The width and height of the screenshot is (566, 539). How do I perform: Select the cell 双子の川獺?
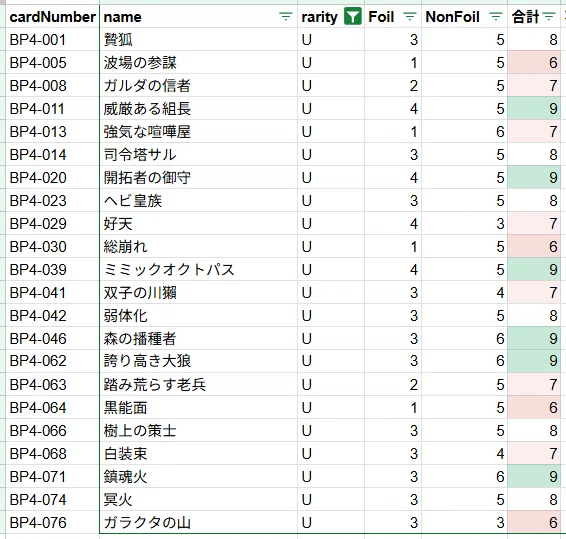[x=198, y=293]
